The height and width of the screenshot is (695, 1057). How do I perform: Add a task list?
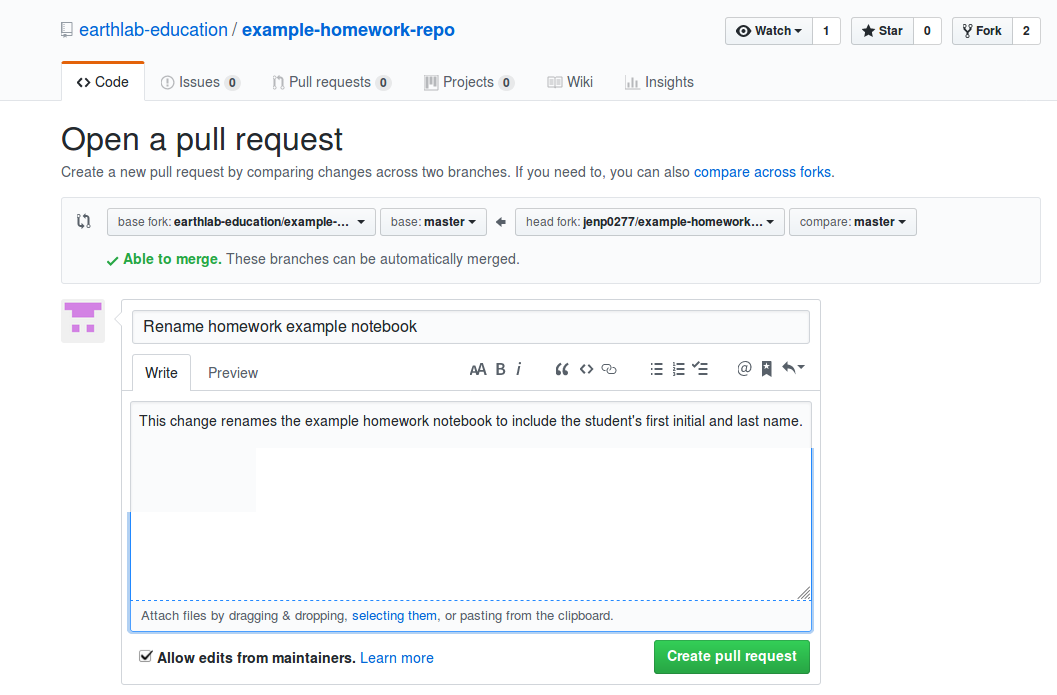click(x=700, y=369)
